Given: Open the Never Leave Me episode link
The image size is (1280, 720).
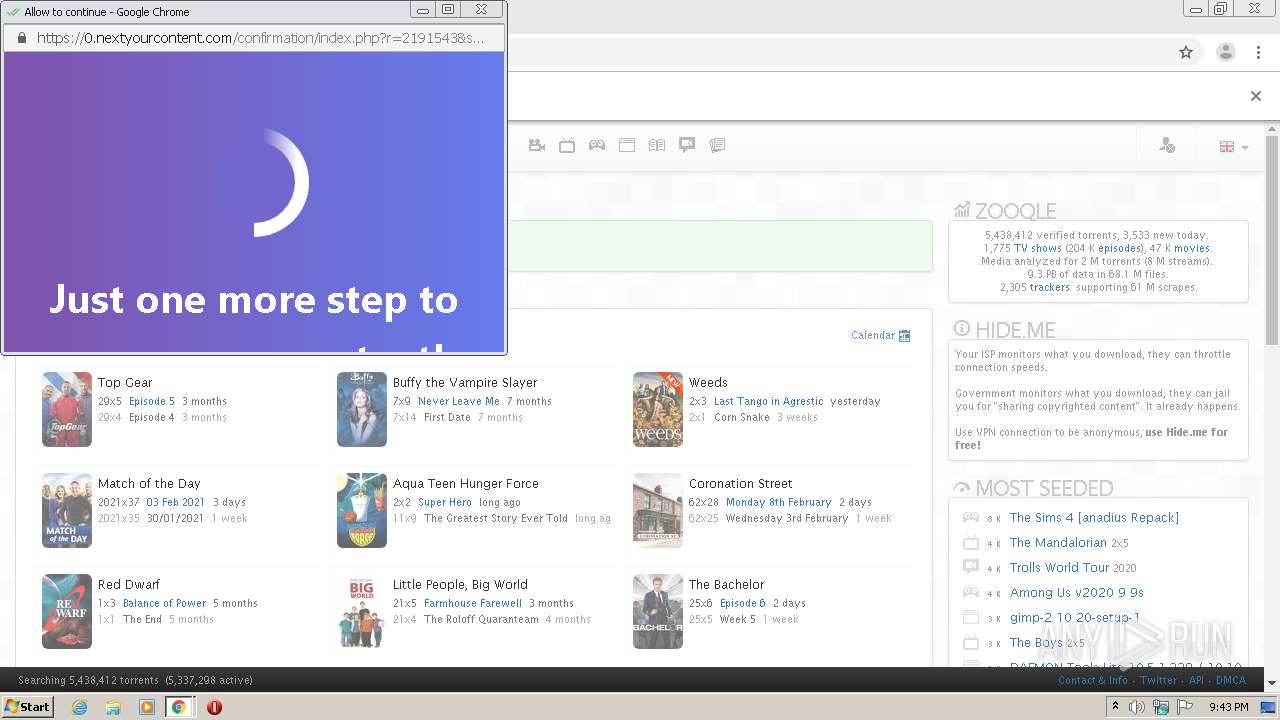Looking at the screenshot, I should coord(459,401).
